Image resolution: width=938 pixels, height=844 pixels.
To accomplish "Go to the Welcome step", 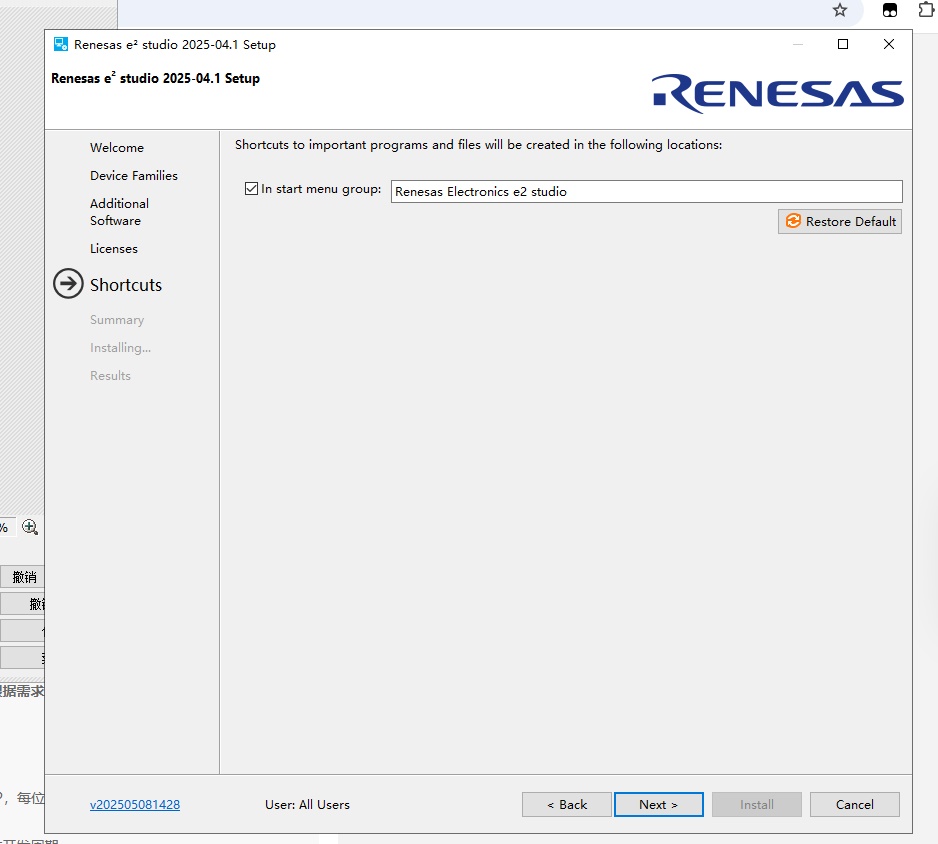I will [x=117, y=148].
